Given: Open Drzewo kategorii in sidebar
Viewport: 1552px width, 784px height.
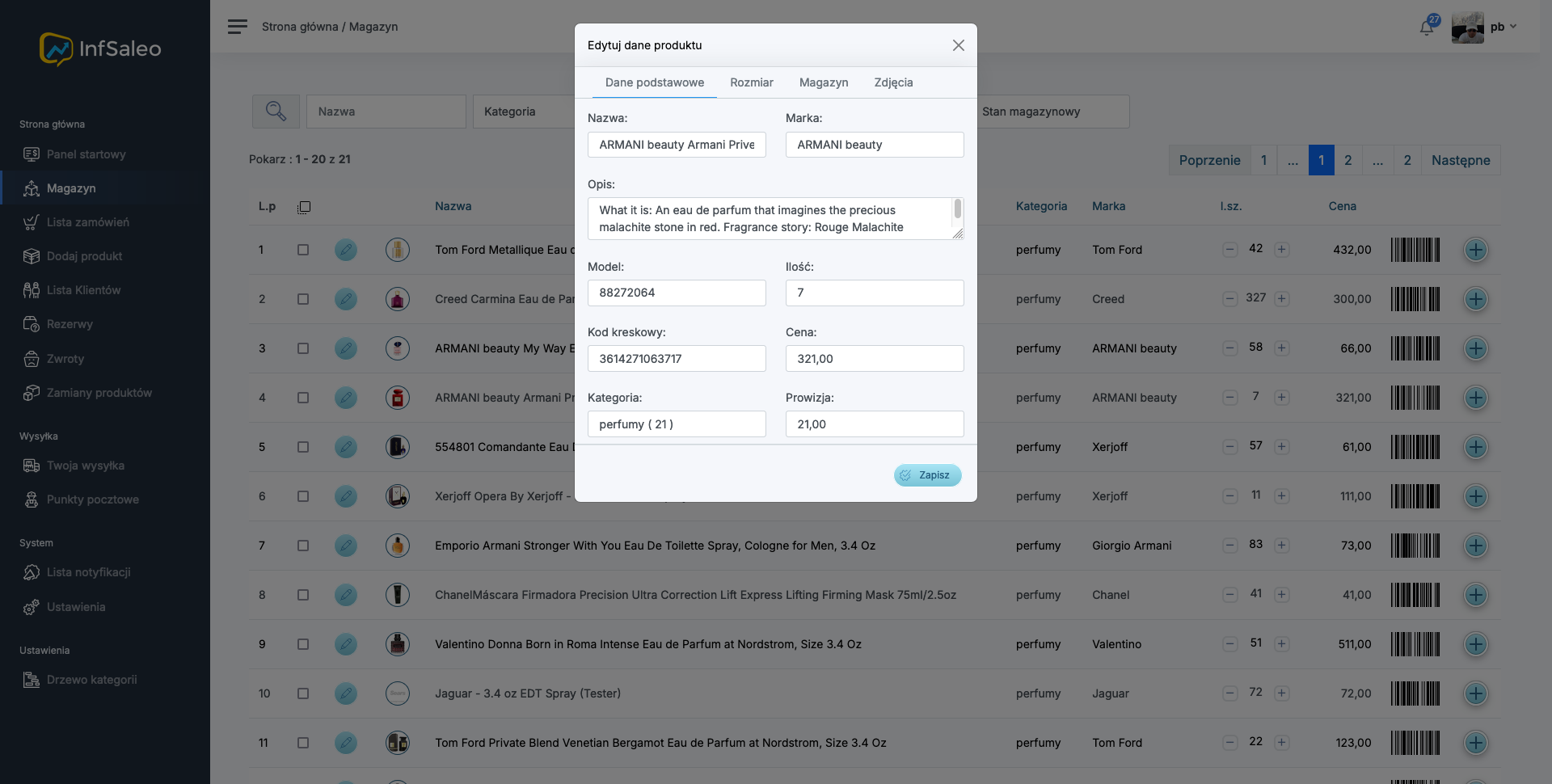Looking at the screenshot, I should (x=91, y=680).
